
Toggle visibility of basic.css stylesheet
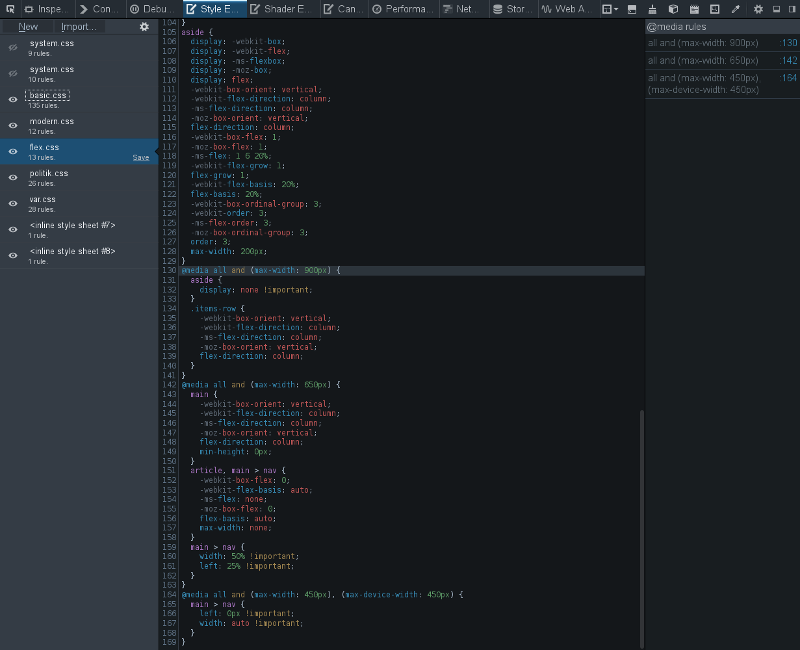click(x=13, y=99)
